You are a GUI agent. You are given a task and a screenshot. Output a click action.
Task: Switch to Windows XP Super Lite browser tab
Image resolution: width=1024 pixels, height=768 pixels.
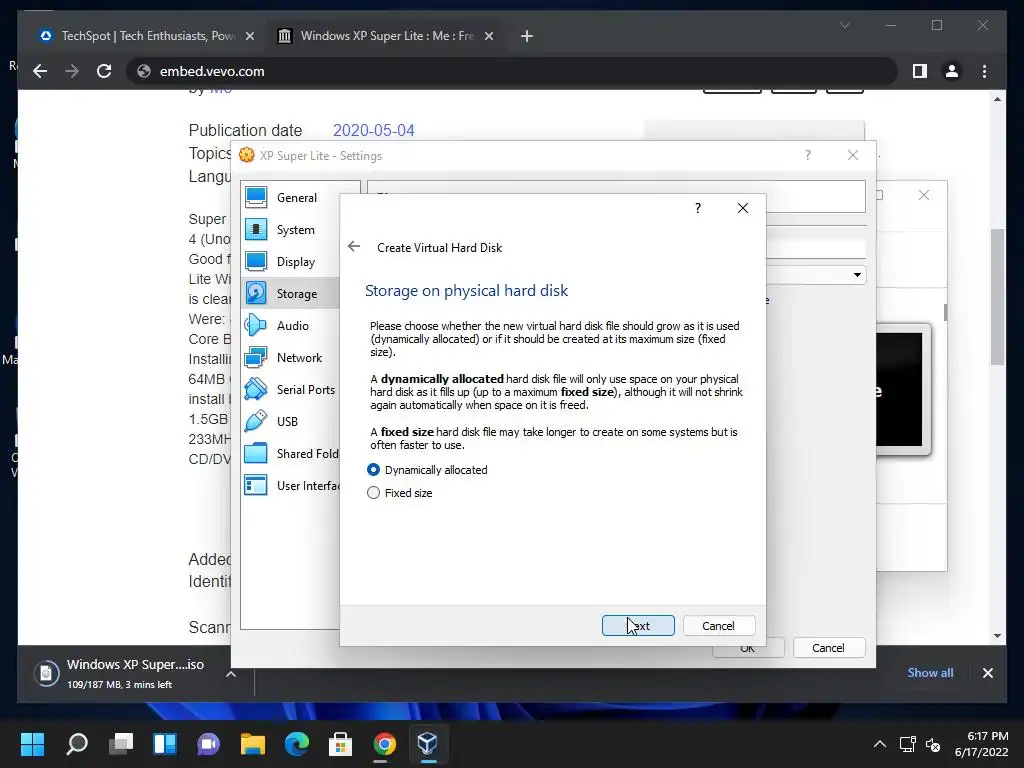coord(387,36)
